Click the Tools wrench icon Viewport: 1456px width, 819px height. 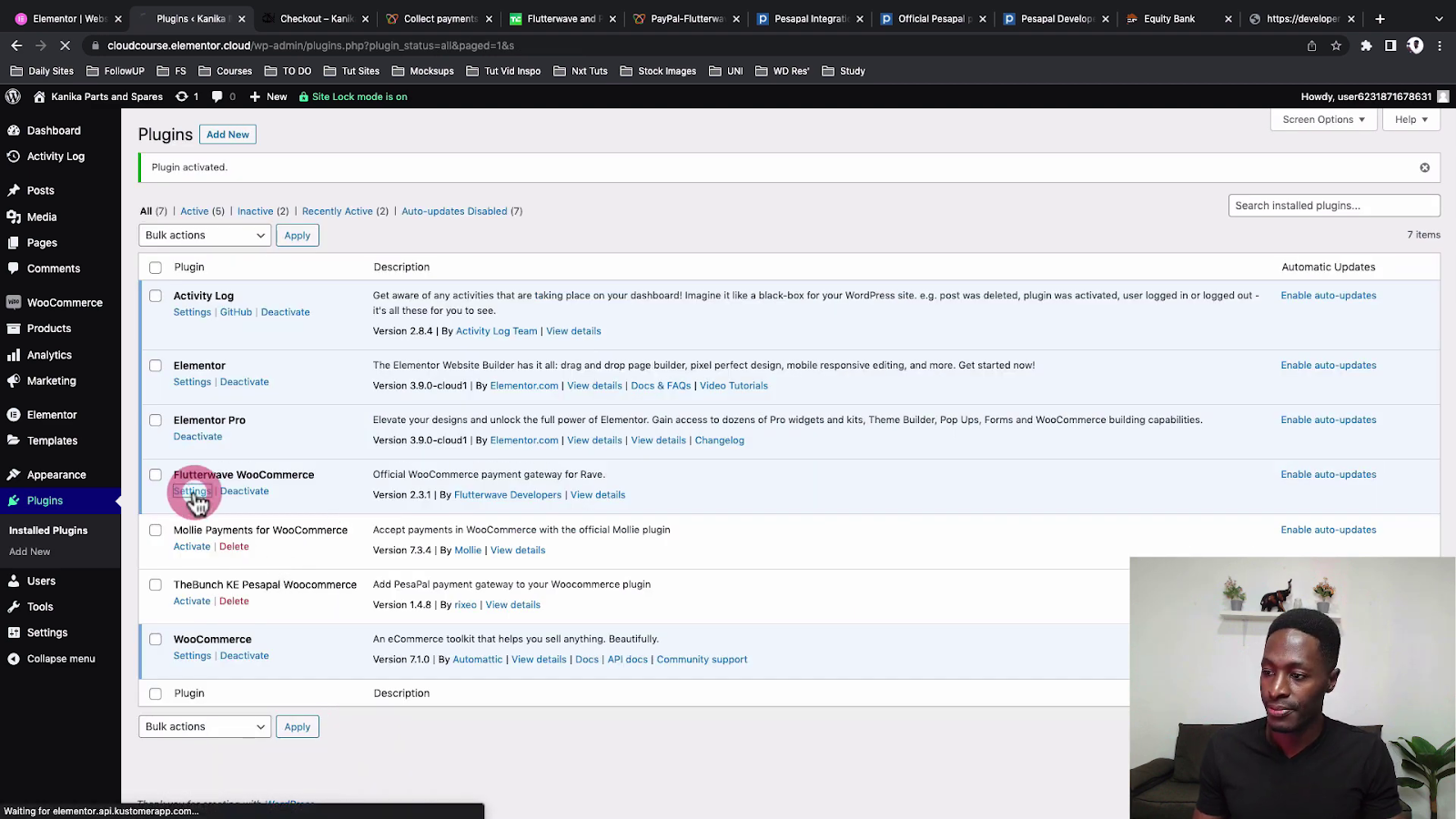point(14,607)
